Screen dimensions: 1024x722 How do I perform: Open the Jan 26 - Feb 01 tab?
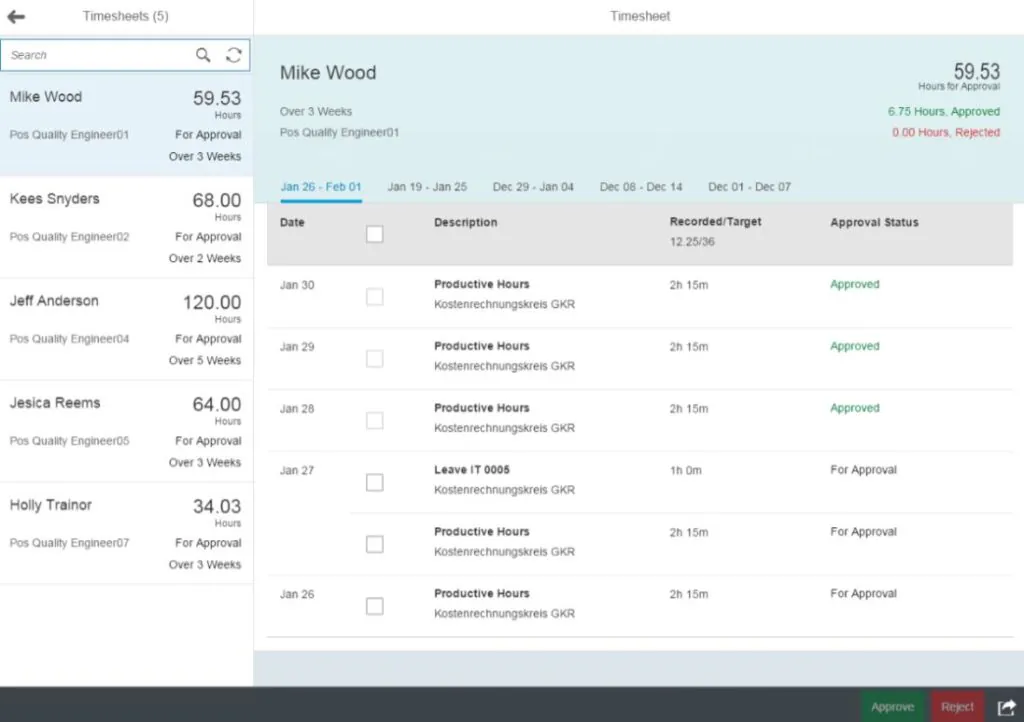click(x=321, y=187)
